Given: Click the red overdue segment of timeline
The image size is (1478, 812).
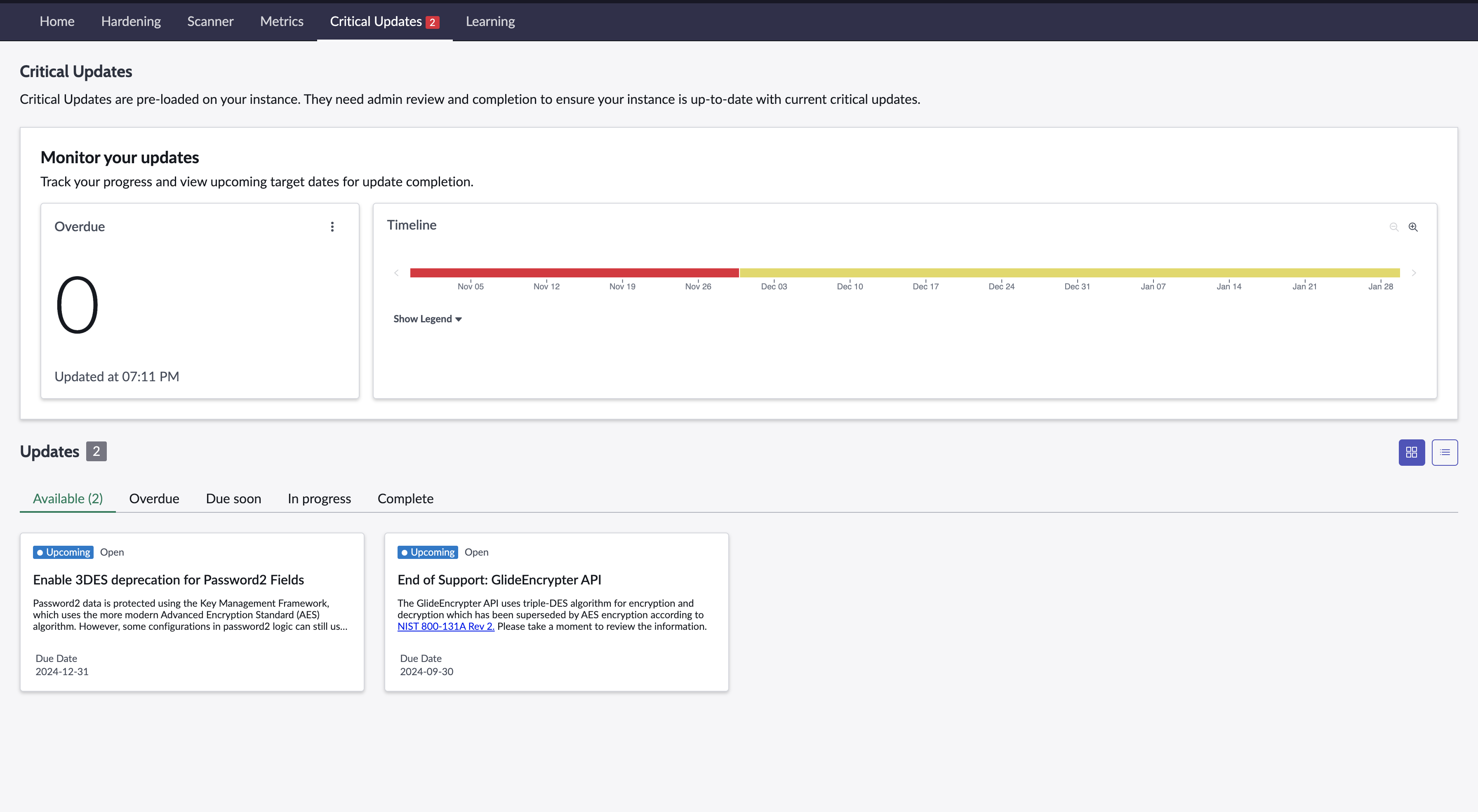Looking at the screenshot, I should pyautogui.click(x=574, y=273).
